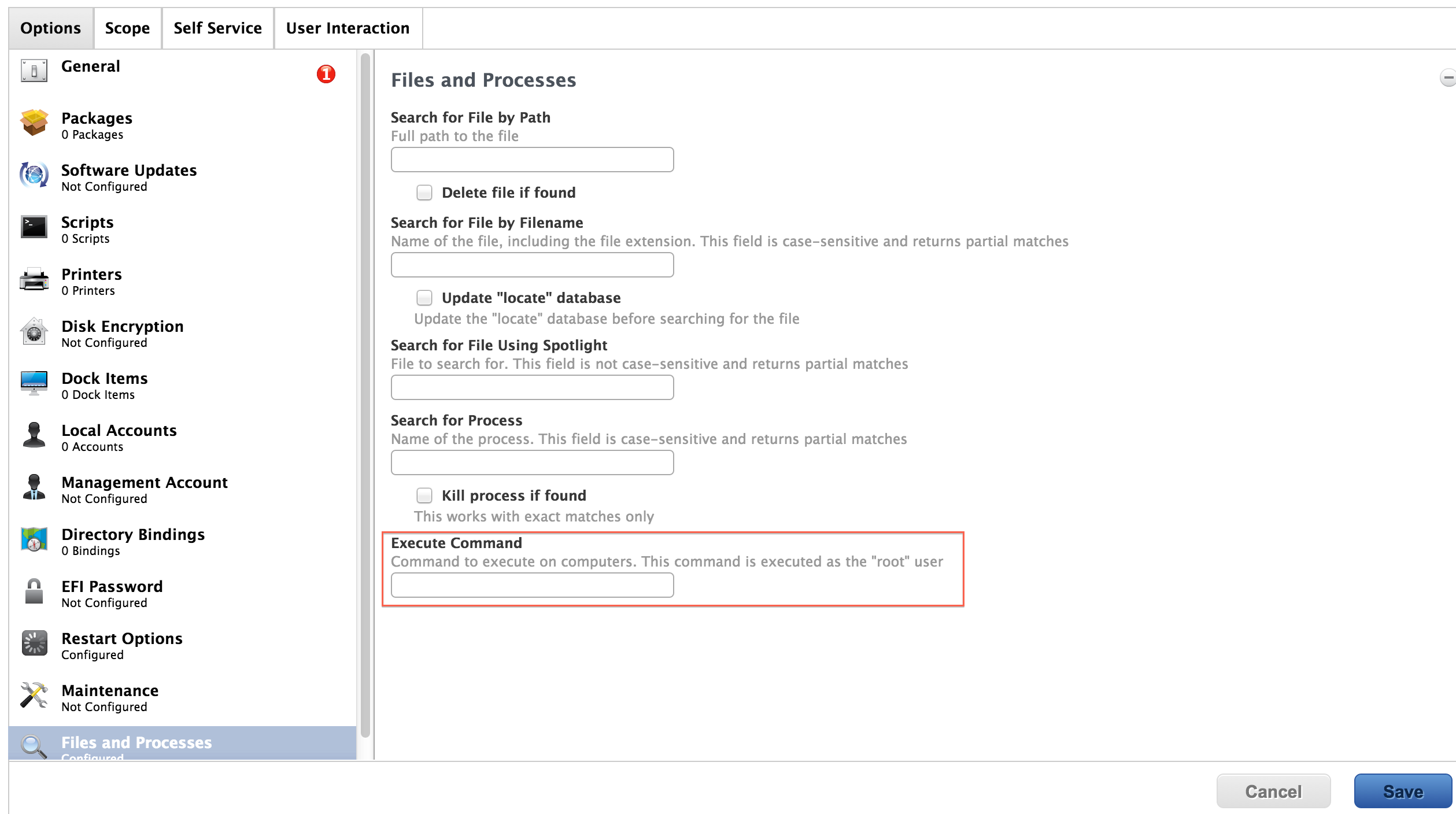Click the Directory Bindings map icon
Screen dimensions: 1456x814
point(34,539)
